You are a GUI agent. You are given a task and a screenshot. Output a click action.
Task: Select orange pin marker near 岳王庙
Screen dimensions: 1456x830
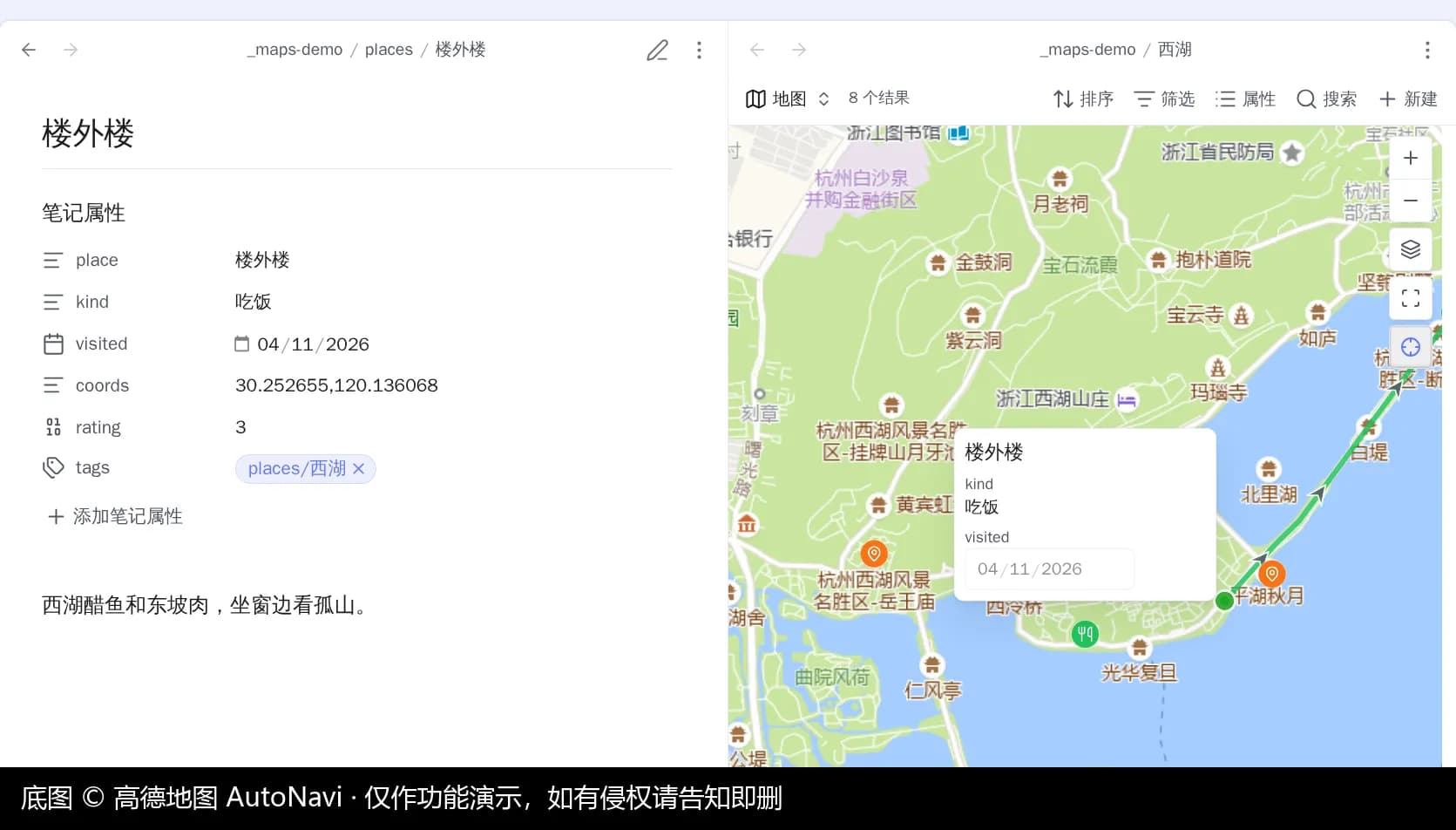click(x=874, y=554)
